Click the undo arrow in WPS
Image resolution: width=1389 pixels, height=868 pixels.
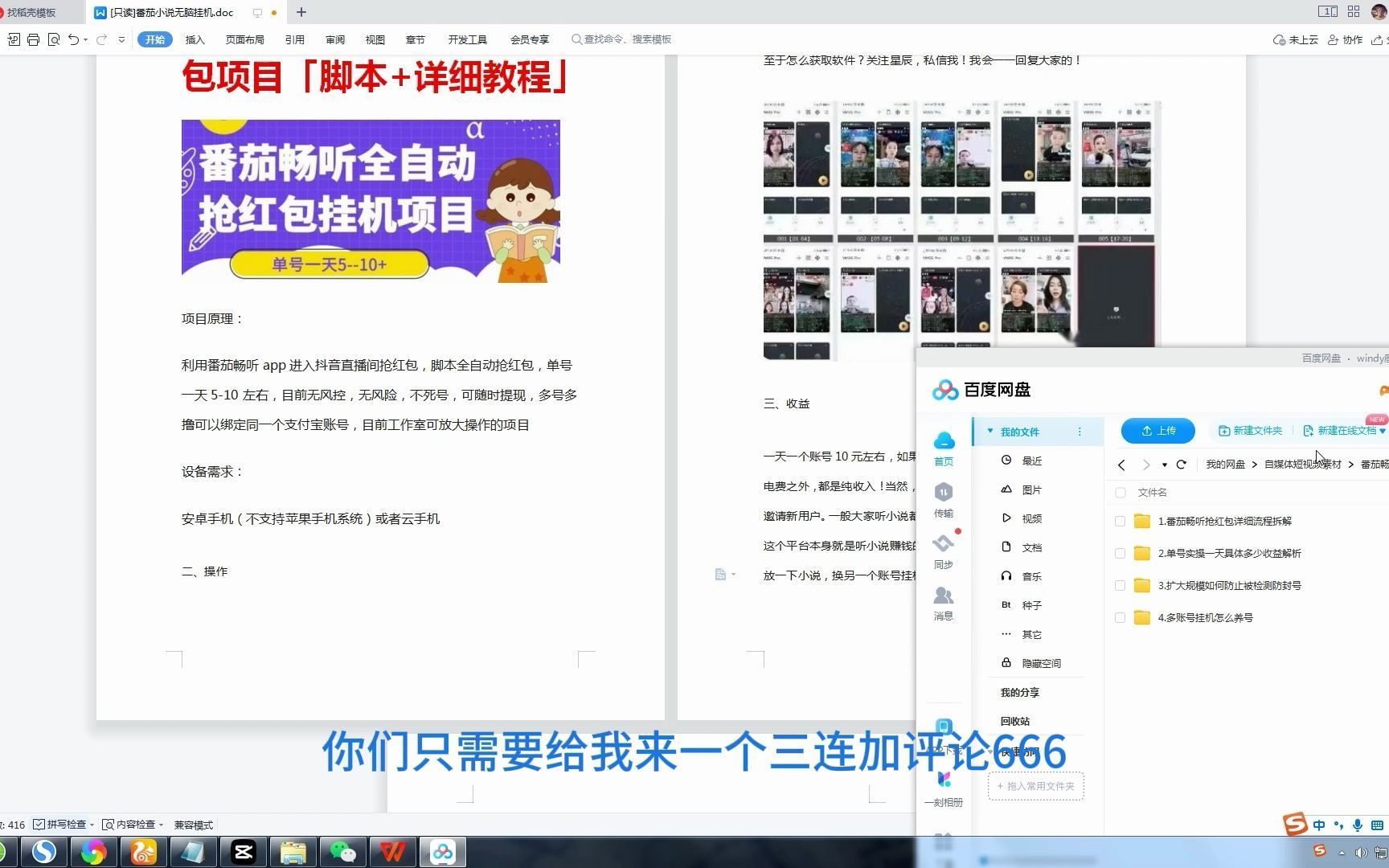pos(73,39)
